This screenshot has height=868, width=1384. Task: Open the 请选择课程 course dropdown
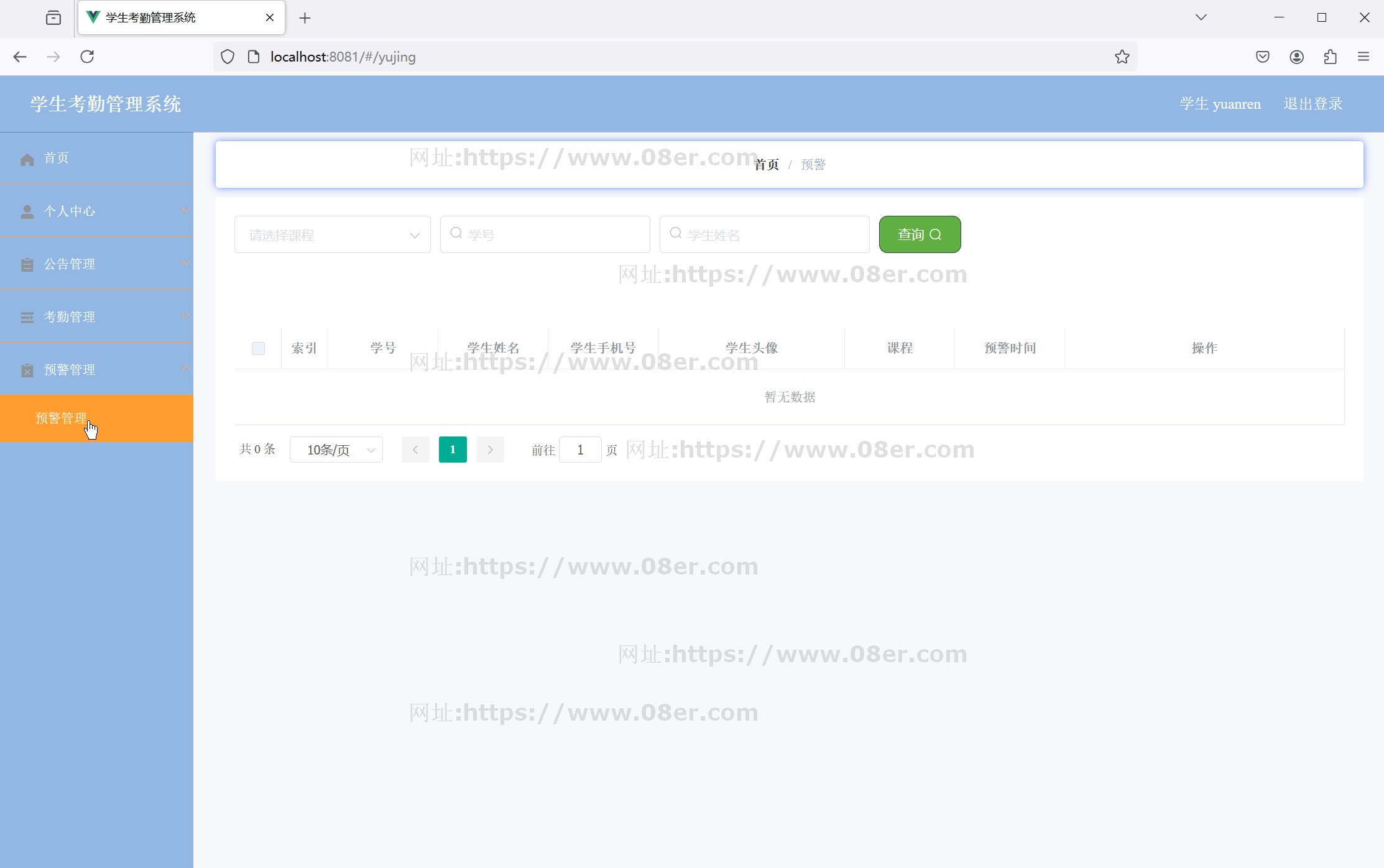[x=332, y=234]
